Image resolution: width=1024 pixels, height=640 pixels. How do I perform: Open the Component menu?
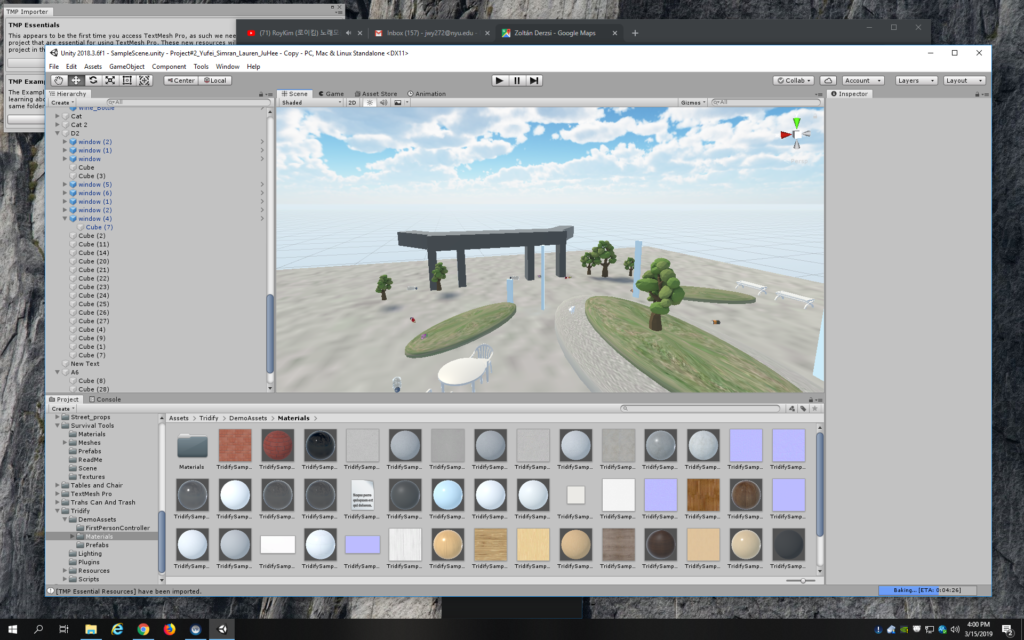click(169, 67)
